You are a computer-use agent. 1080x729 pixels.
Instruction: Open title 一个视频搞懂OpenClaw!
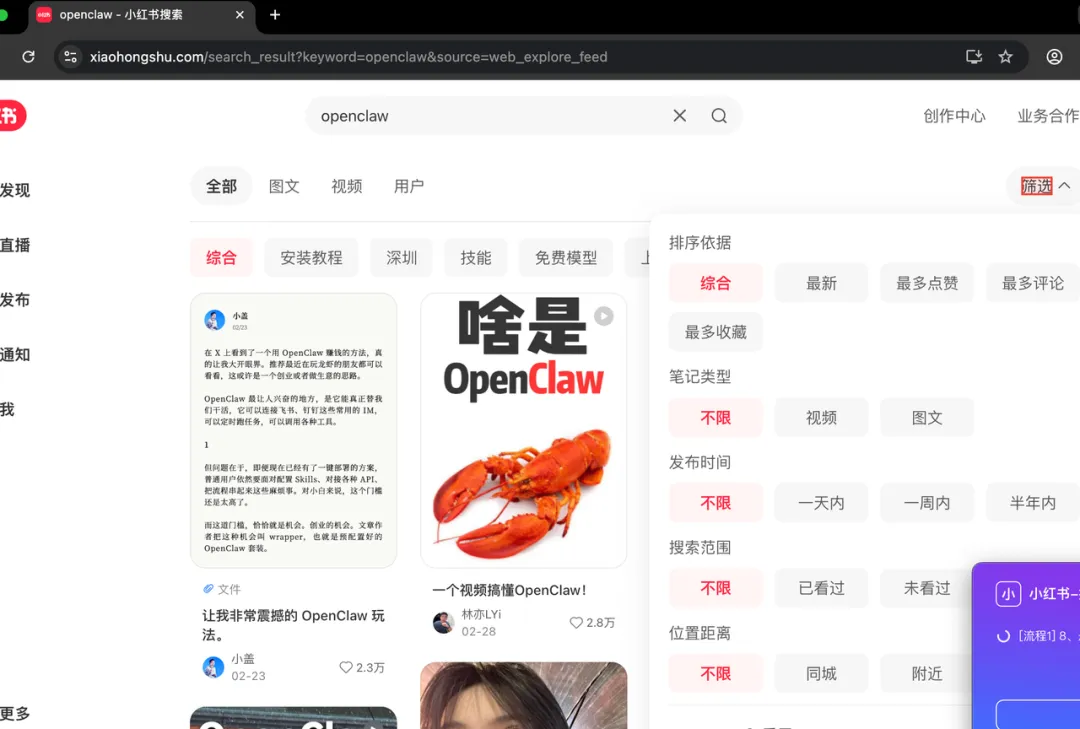(509, 591)
